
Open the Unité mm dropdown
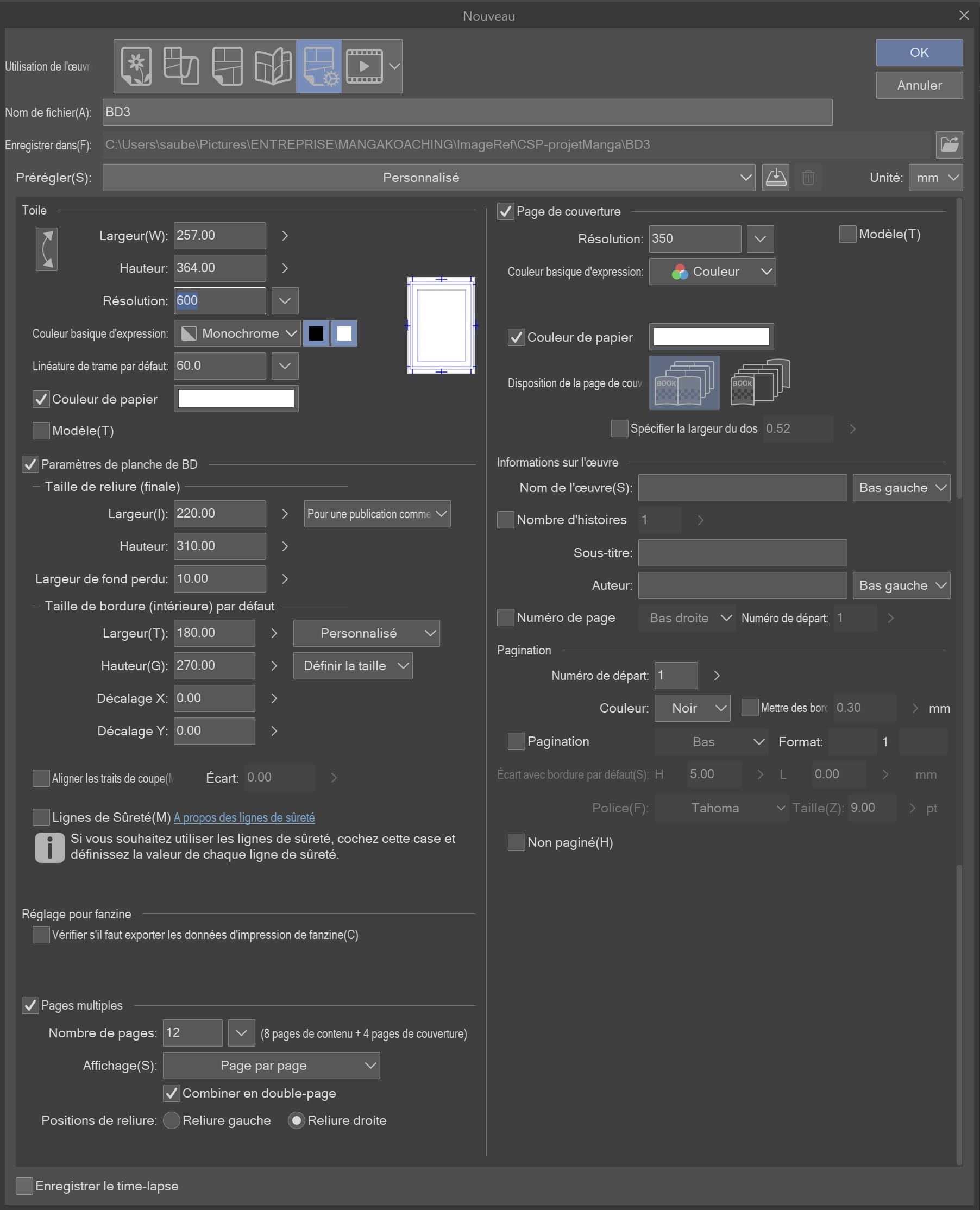[x=935, y=177]
